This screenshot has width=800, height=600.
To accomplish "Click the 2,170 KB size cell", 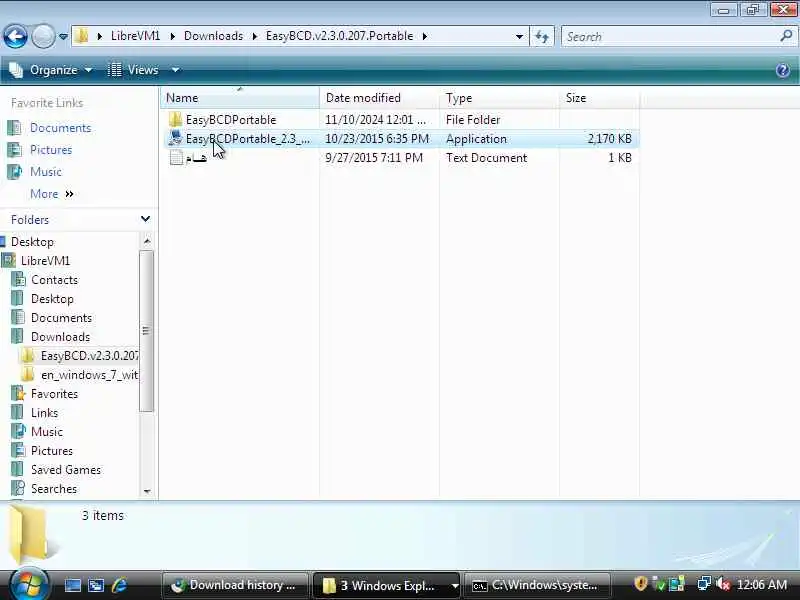I will pos(610,139).
